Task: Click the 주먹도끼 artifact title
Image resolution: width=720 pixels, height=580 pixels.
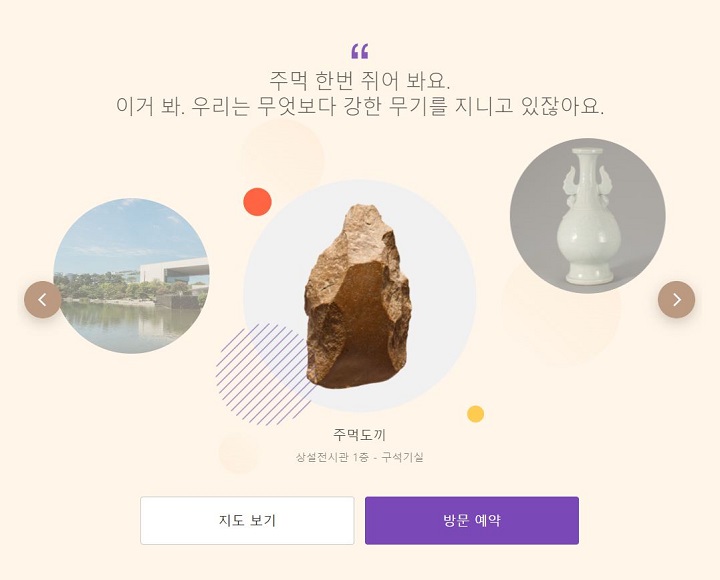Action: tap(359, 434)
